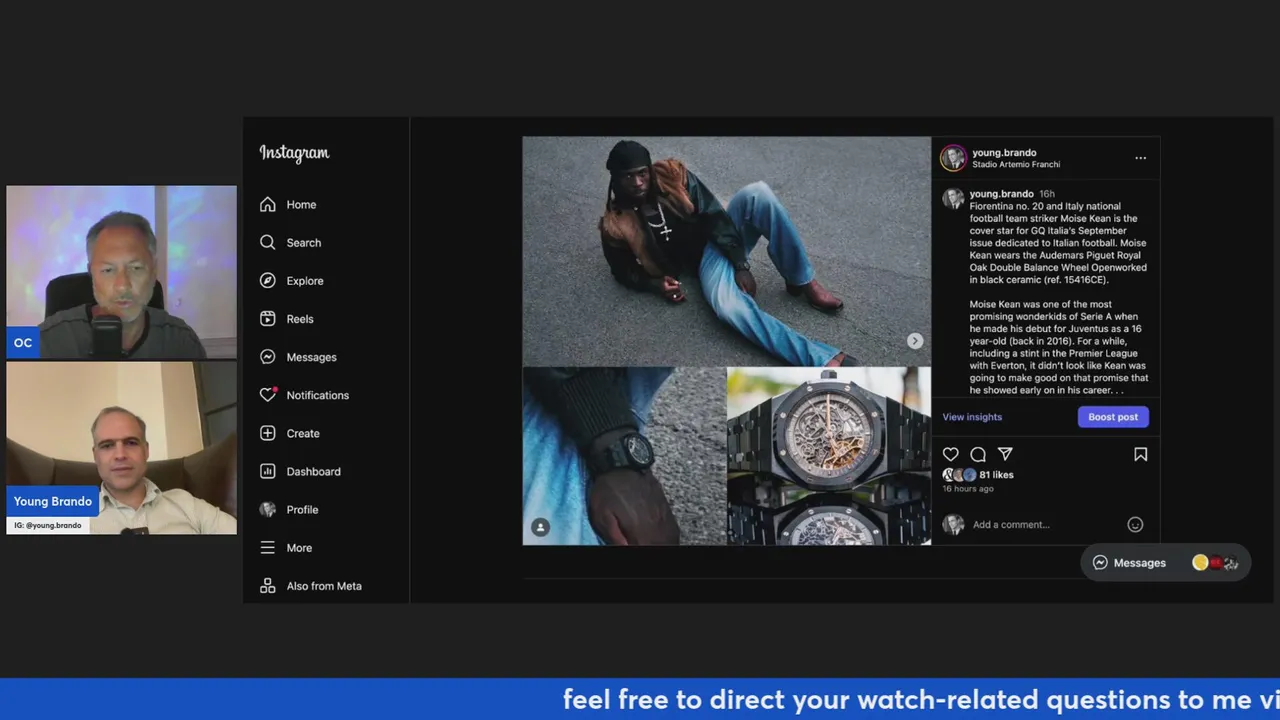Click the View insights link
The width and height of the screenshot is (1280, 720).
pyautogui.click(x=972, y=417)
